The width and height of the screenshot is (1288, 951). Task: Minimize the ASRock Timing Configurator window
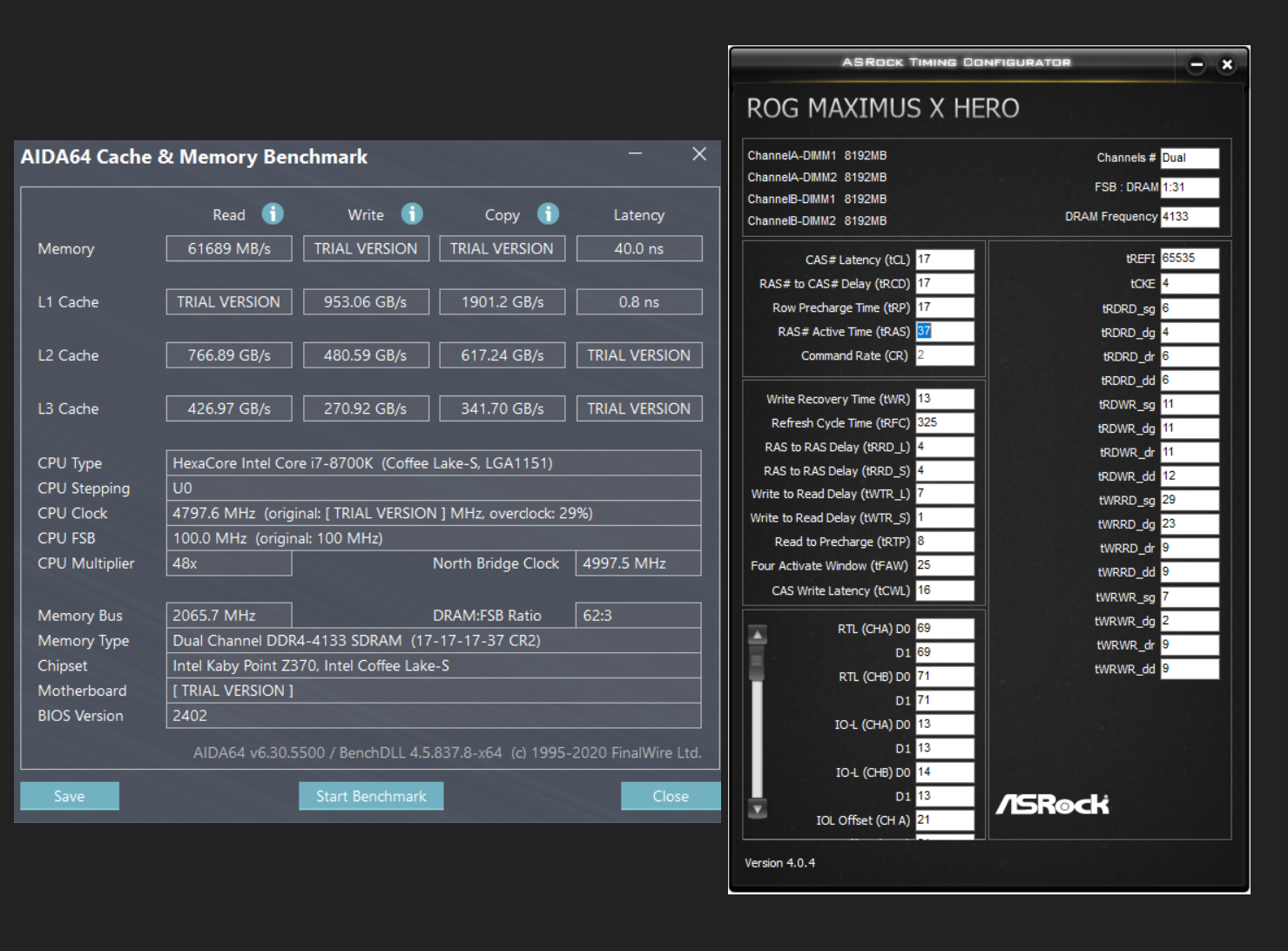1197,64
